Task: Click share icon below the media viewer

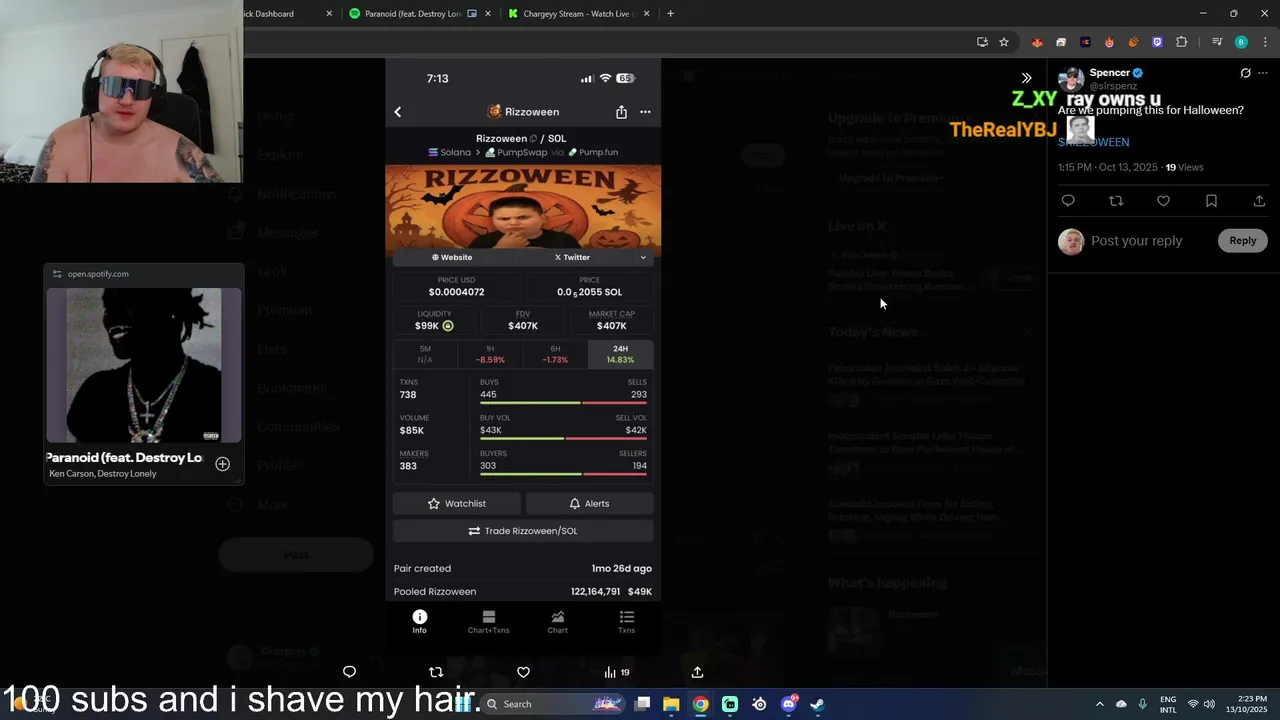Action: 697,672
